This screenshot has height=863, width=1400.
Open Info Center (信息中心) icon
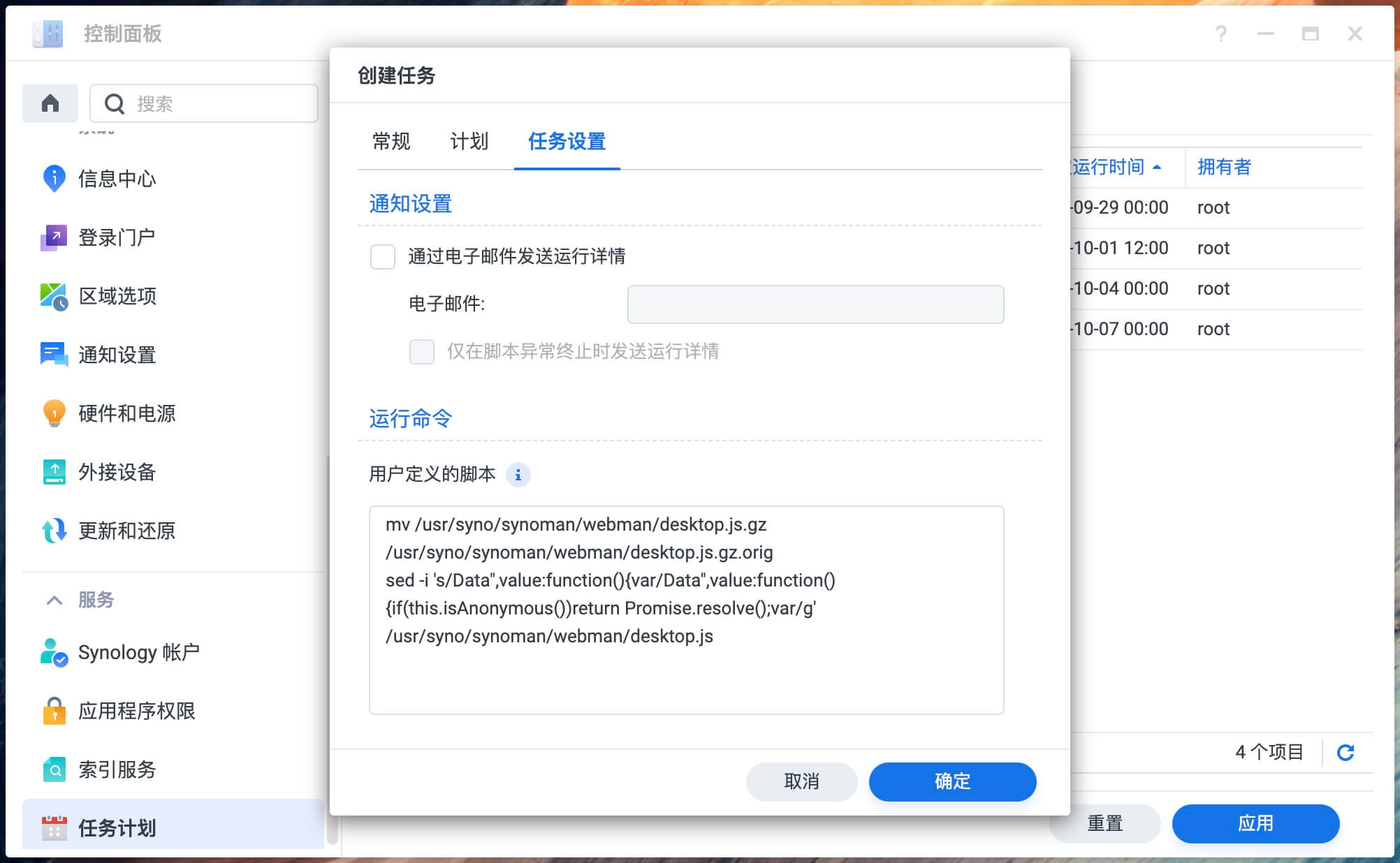point(54,179)
